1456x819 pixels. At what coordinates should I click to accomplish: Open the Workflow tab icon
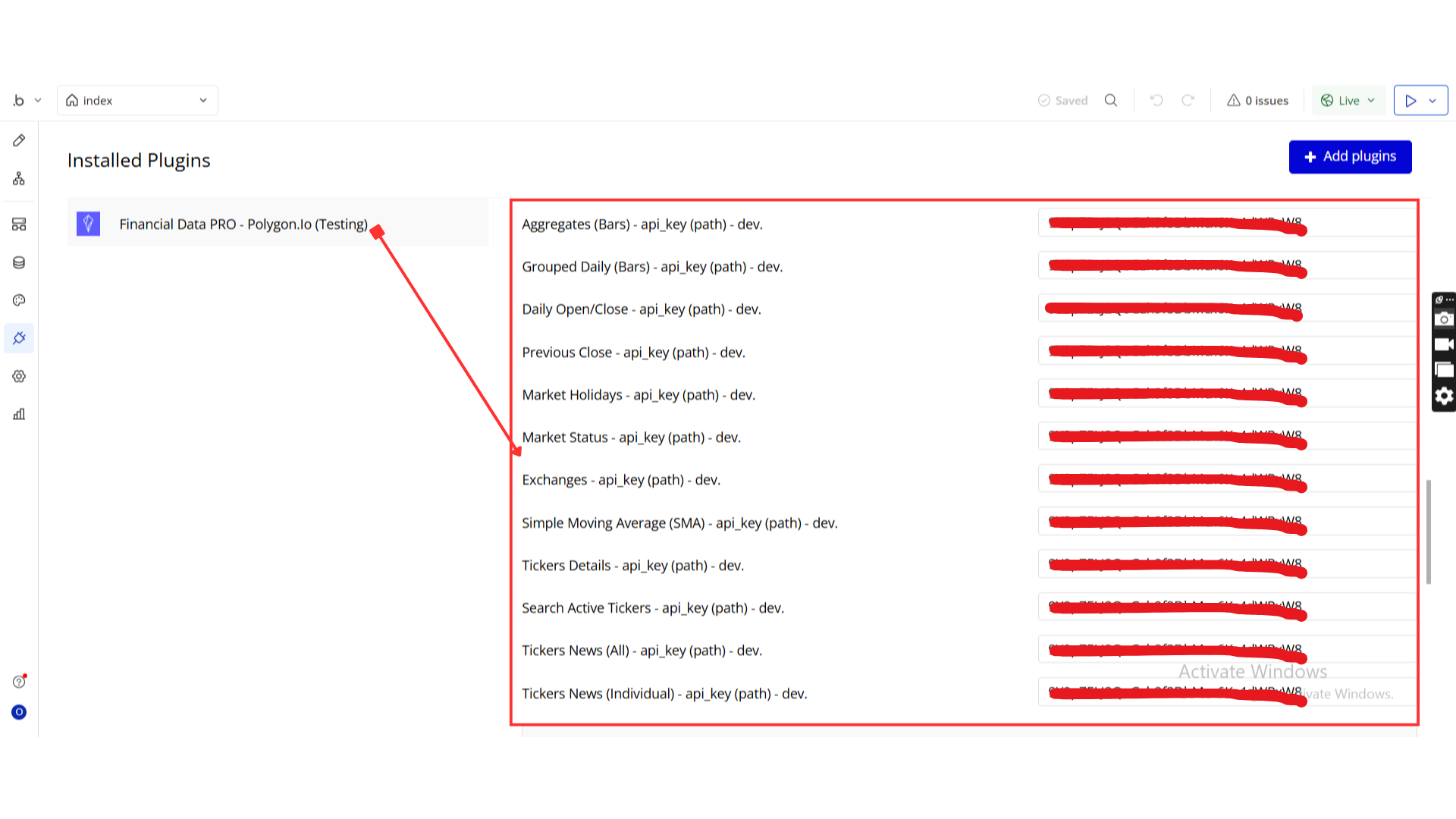tap(19, 179)
